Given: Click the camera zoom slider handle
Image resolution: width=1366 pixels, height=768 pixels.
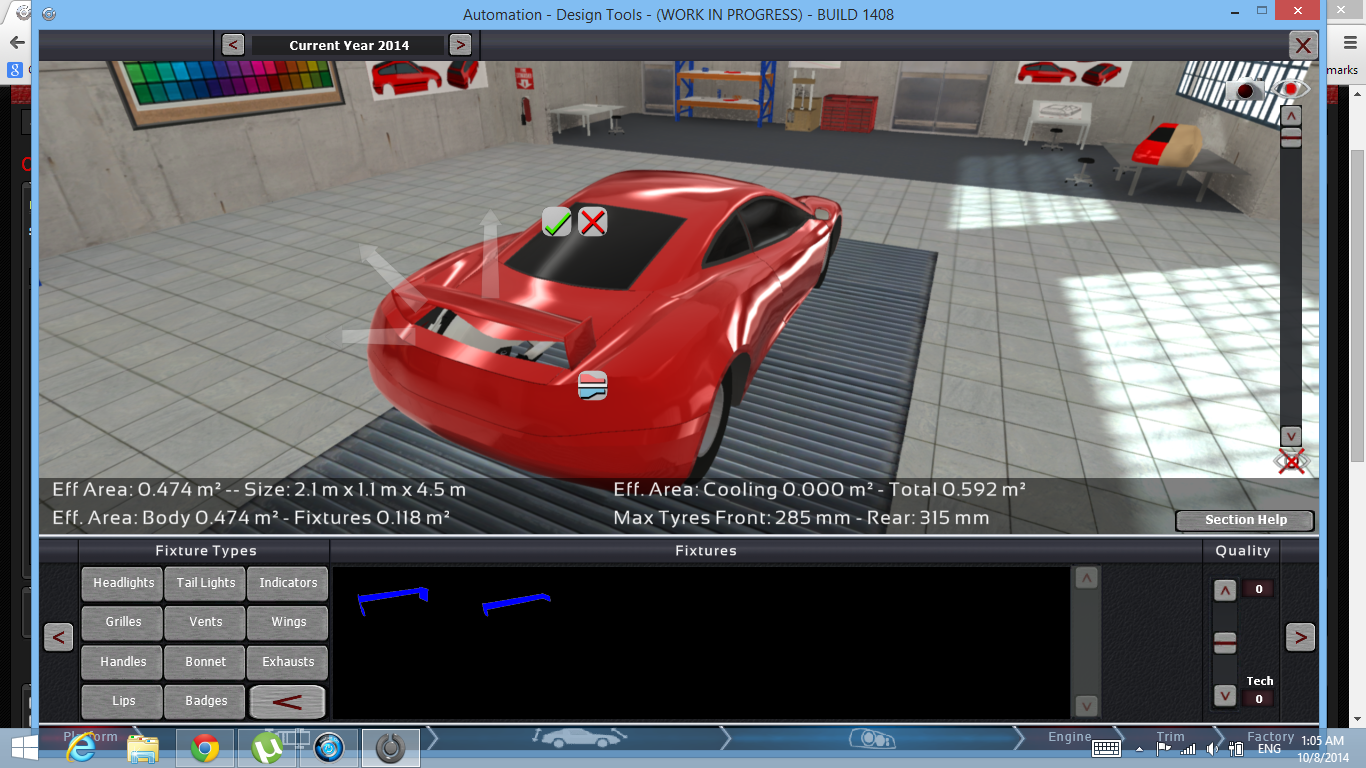Looking at the screenshot, I should click(1291, 138).
